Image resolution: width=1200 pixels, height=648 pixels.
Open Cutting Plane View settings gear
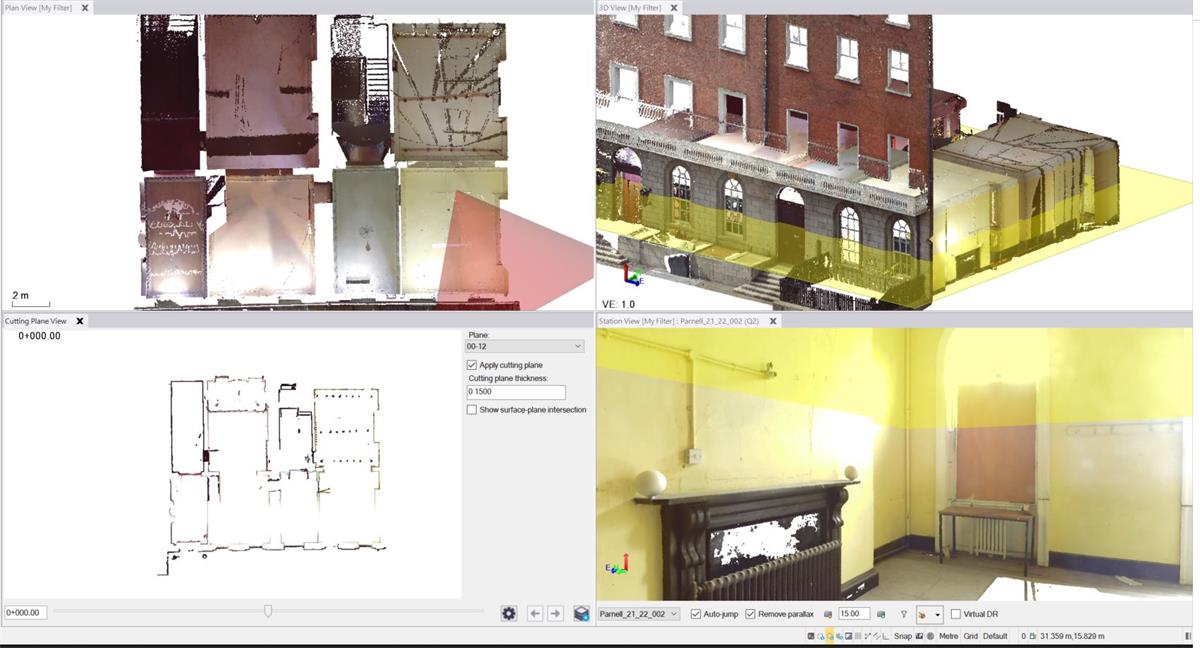point(509,613)
